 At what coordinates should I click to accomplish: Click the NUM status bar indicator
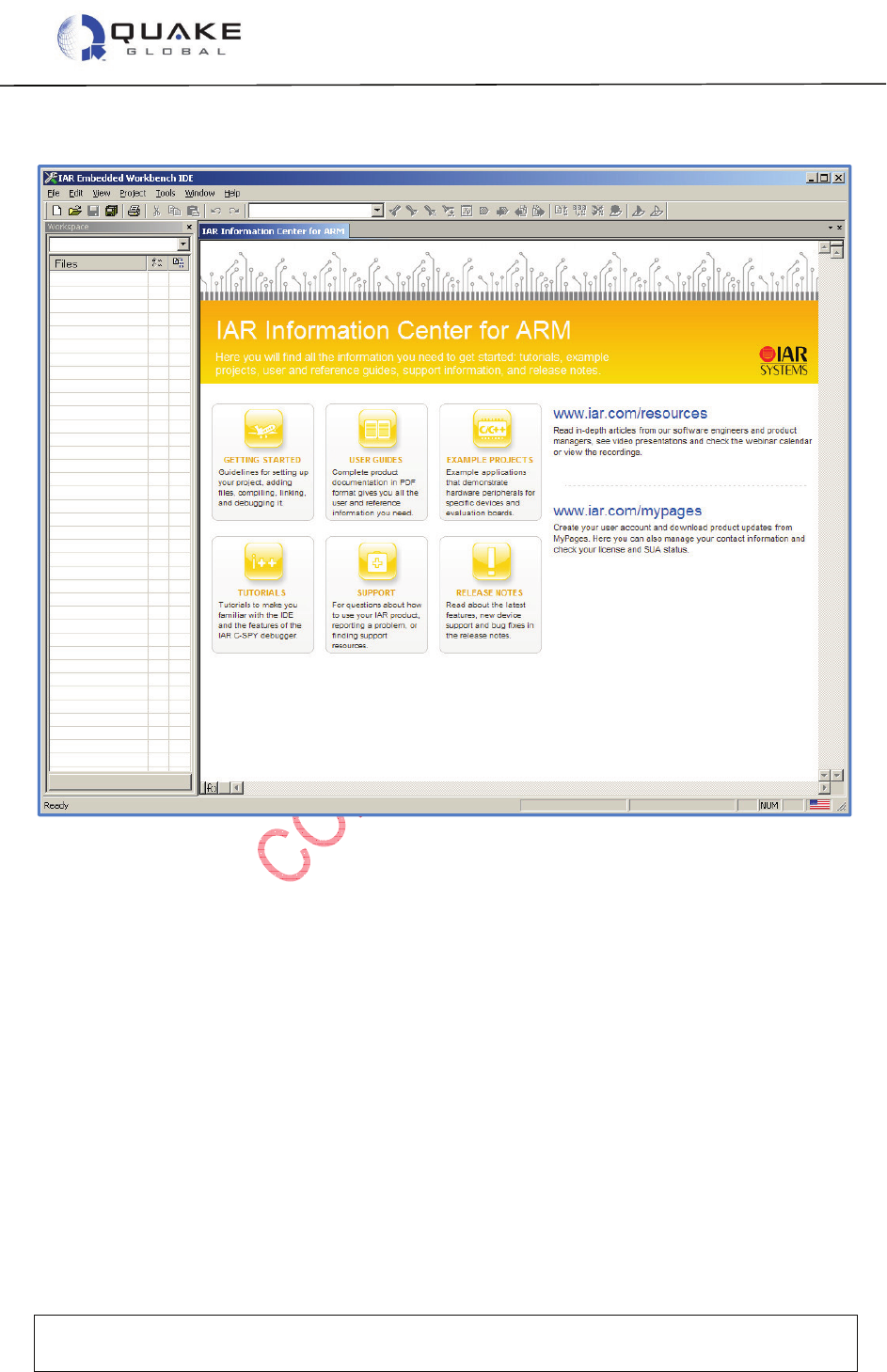coord(769,805)
